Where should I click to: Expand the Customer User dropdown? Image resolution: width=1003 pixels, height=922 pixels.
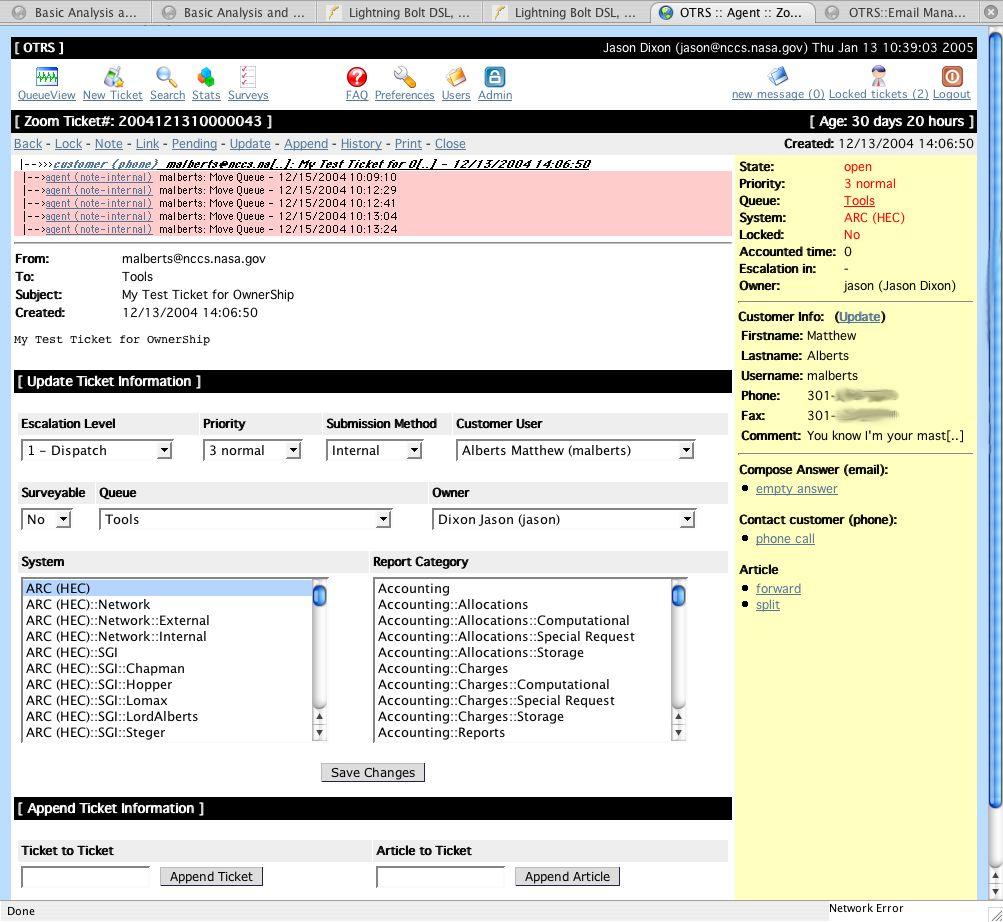575,450
